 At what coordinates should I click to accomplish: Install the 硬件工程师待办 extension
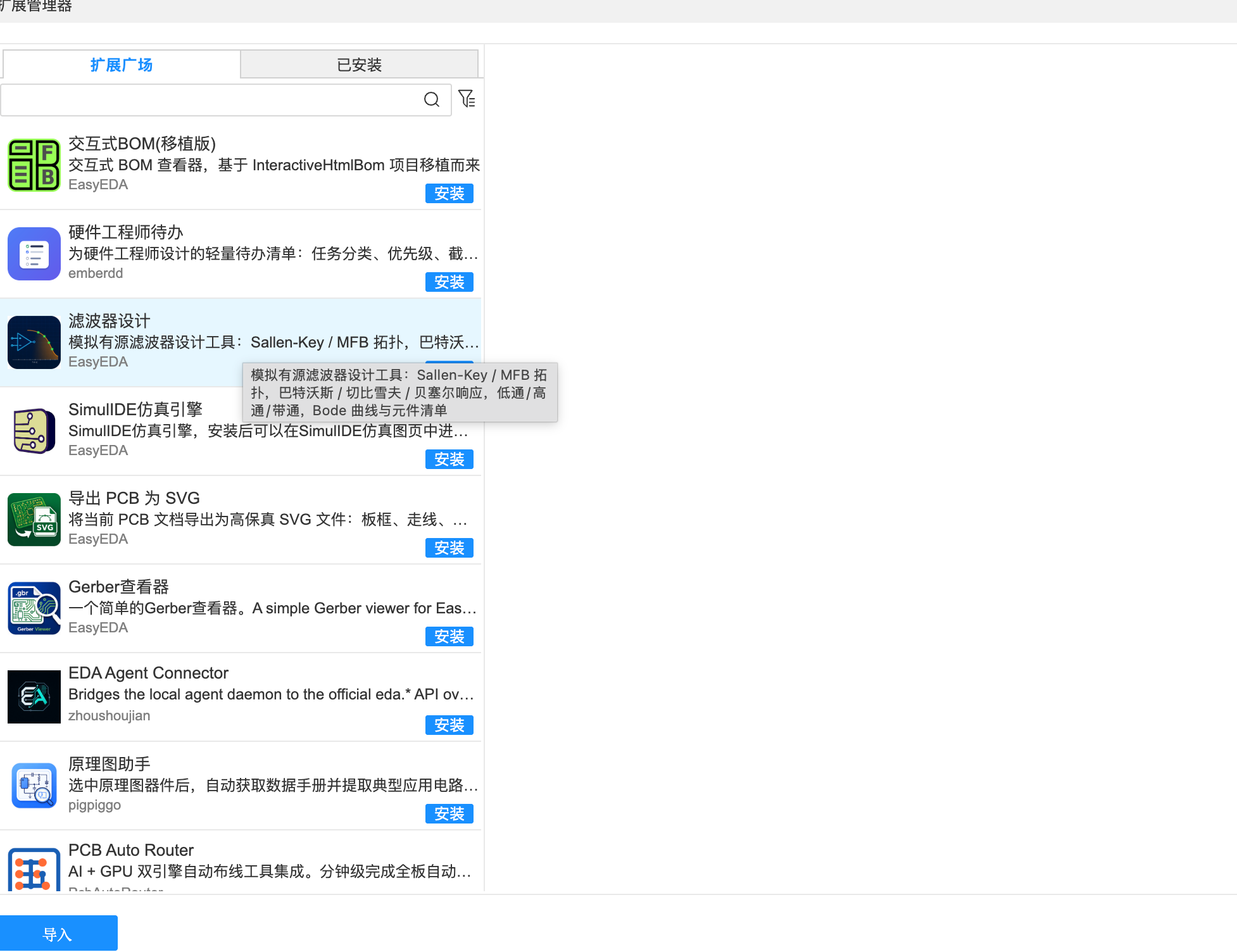point(449,282)
